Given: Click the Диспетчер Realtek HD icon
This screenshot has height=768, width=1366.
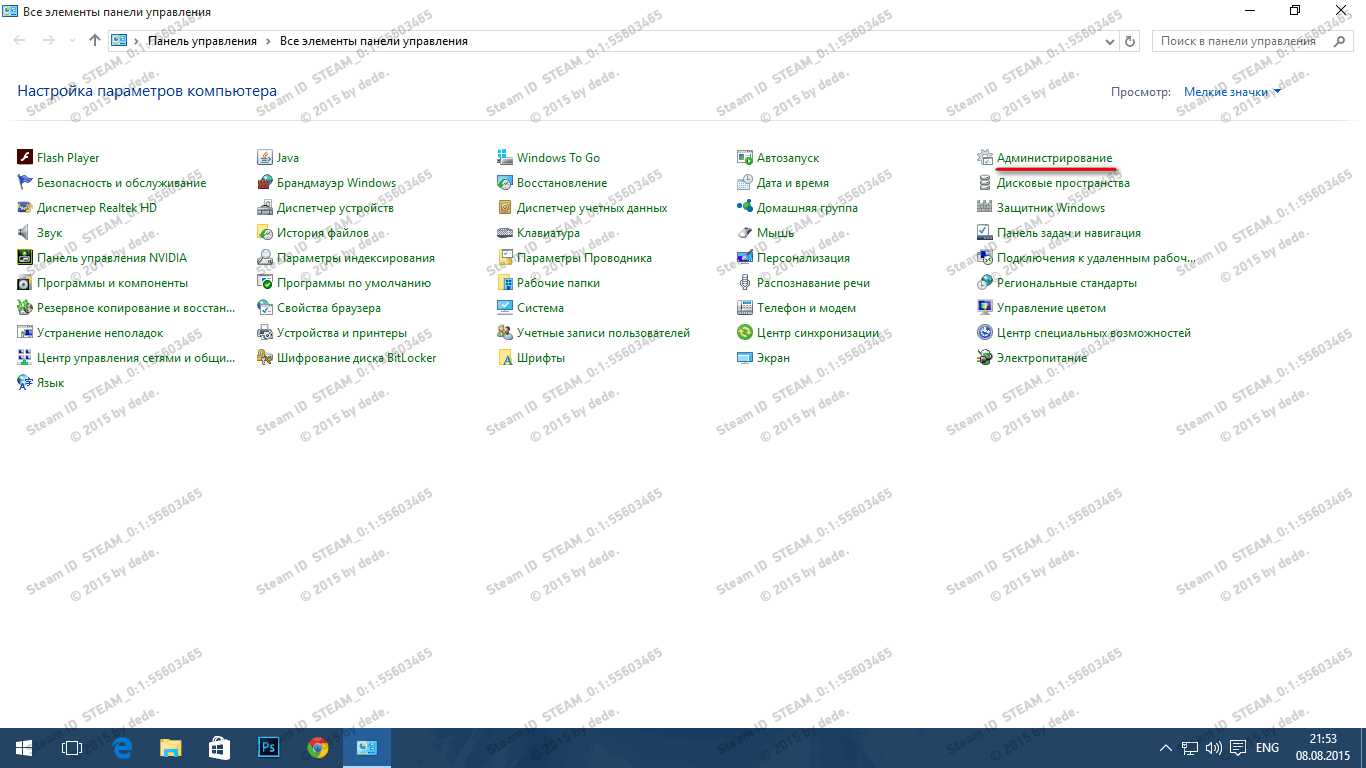Looking at the screenshot, I should point(26,208).
